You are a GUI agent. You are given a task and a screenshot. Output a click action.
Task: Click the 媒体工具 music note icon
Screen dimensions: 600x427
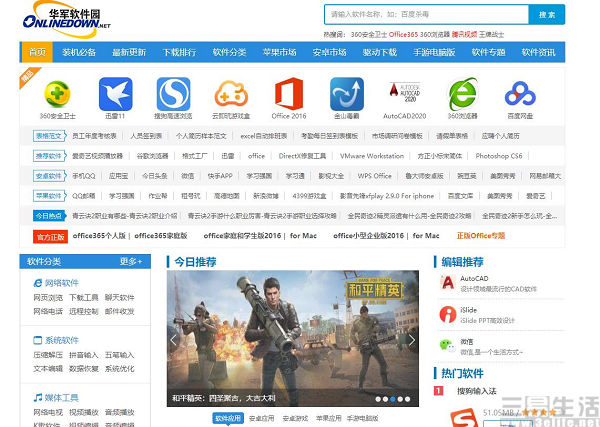(38, 398)
